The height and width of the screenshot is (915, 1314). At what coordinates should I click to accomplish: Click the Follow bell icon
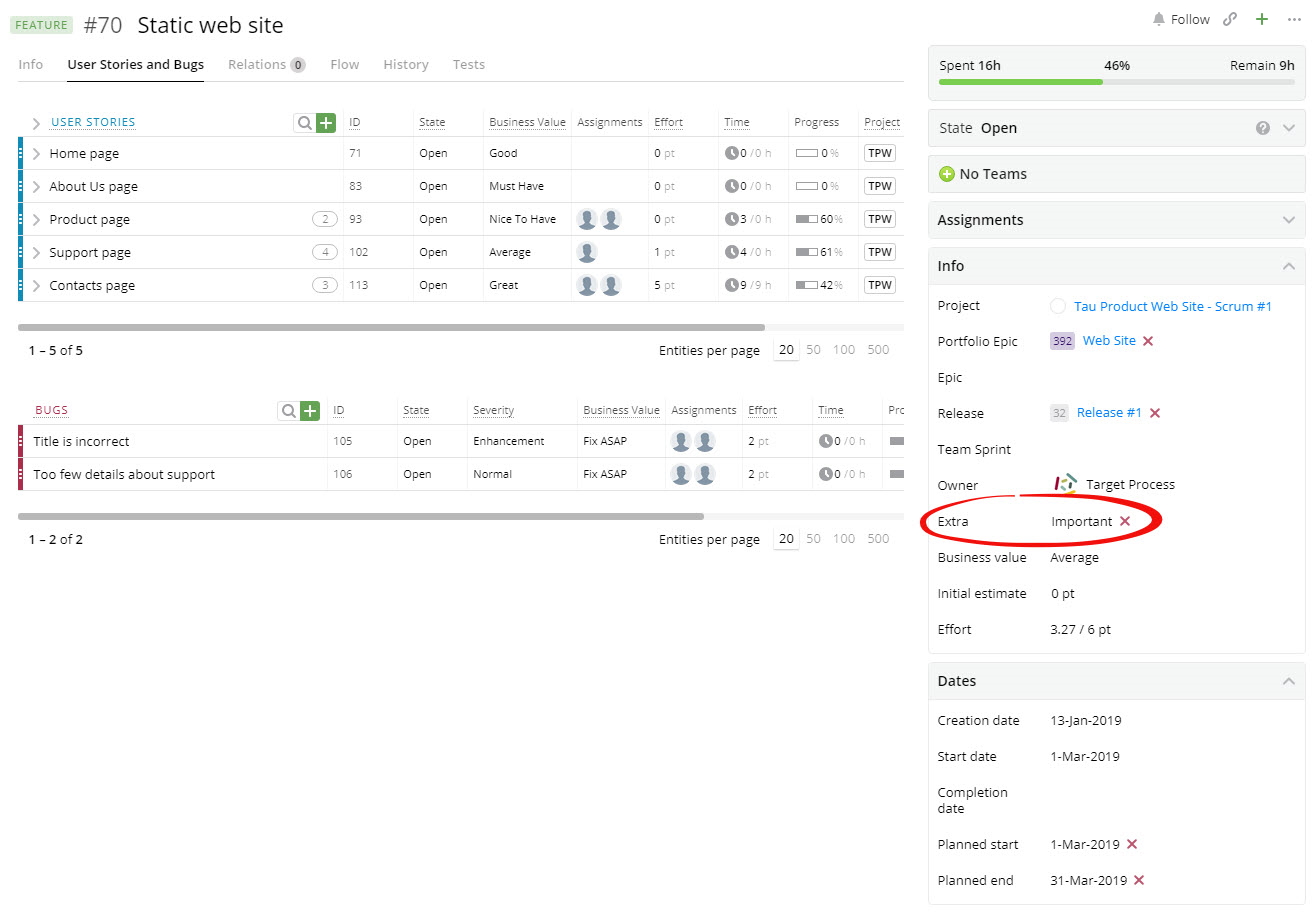(1159, 19)
